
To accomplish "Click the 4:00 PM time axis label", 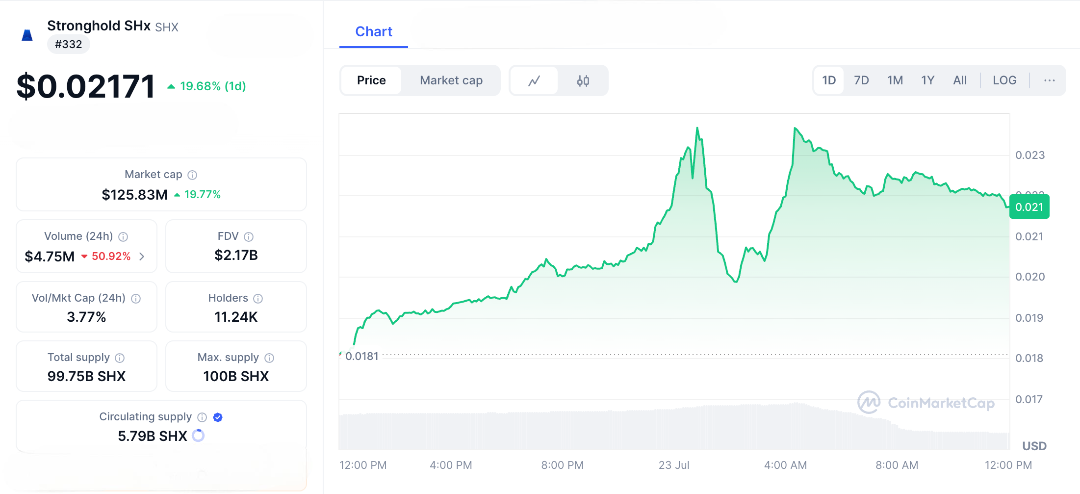I will coord(450,466).
